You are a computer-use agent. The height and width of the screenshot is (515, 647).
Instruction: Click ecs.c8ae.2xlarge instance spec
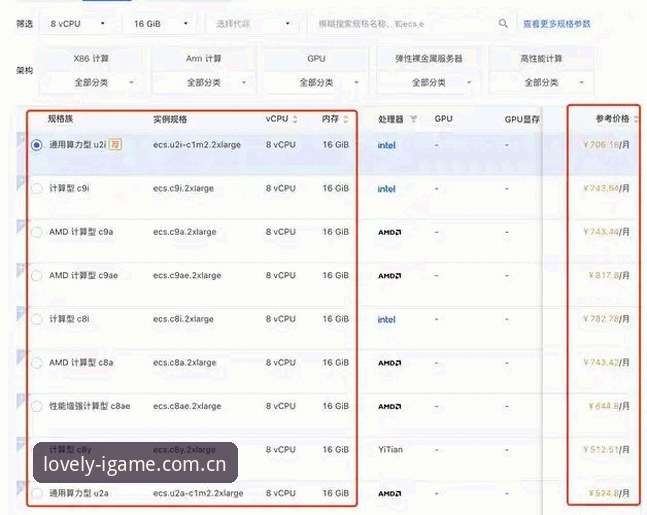pyautogui.click(x=187, y=406)
